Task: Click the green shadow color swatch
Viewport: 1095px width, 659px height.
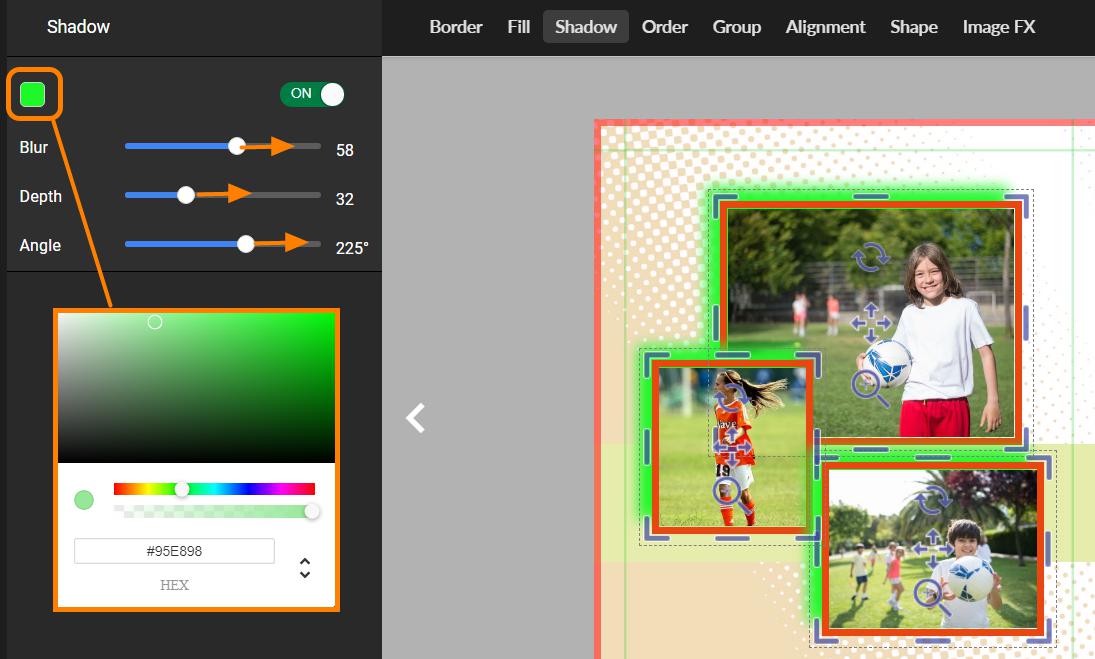Action: (x=33, y=94)
